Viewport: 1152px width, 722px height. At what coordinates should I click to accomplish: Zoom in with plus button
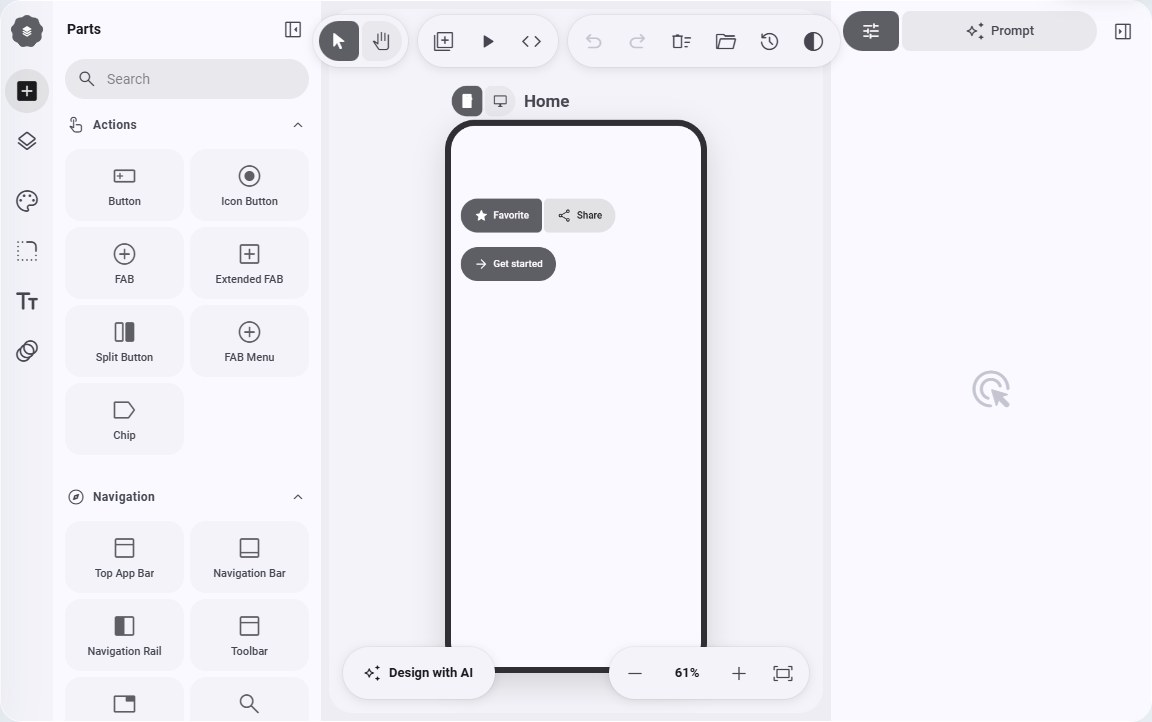tap(738, 674)
